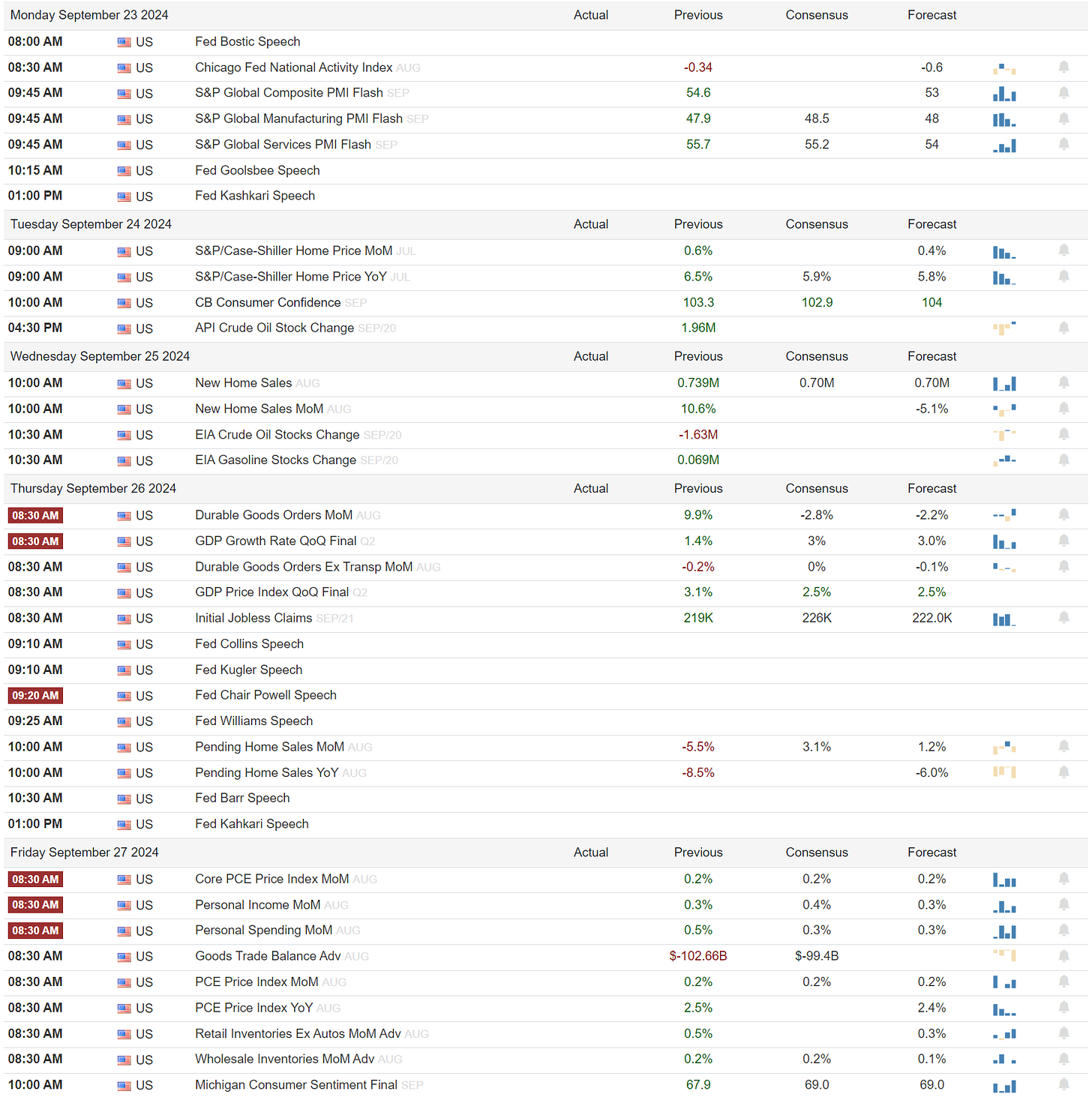Click the previous value 0.739M for New Home Sales
This screenshot has width=1092, height=1097.
tap(698, 382)
